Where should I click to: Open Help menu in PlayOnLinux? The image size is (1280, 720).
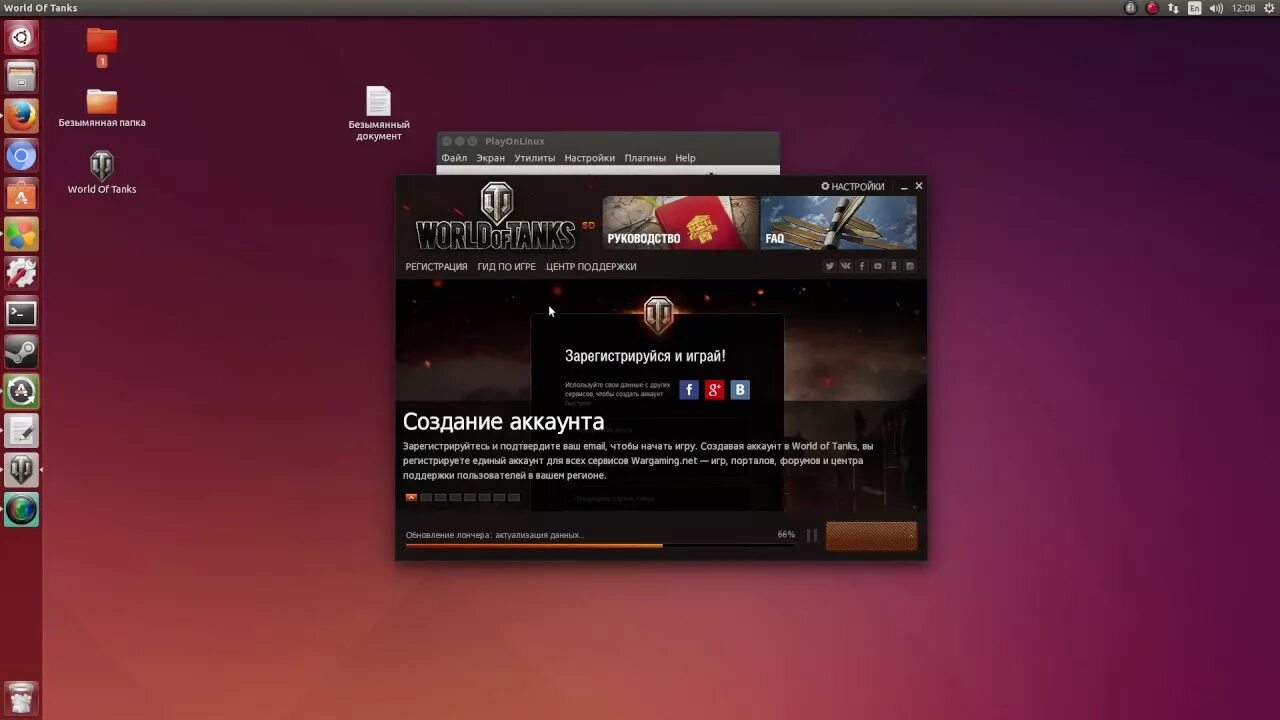pyautogui.click(x=685, y=158)
